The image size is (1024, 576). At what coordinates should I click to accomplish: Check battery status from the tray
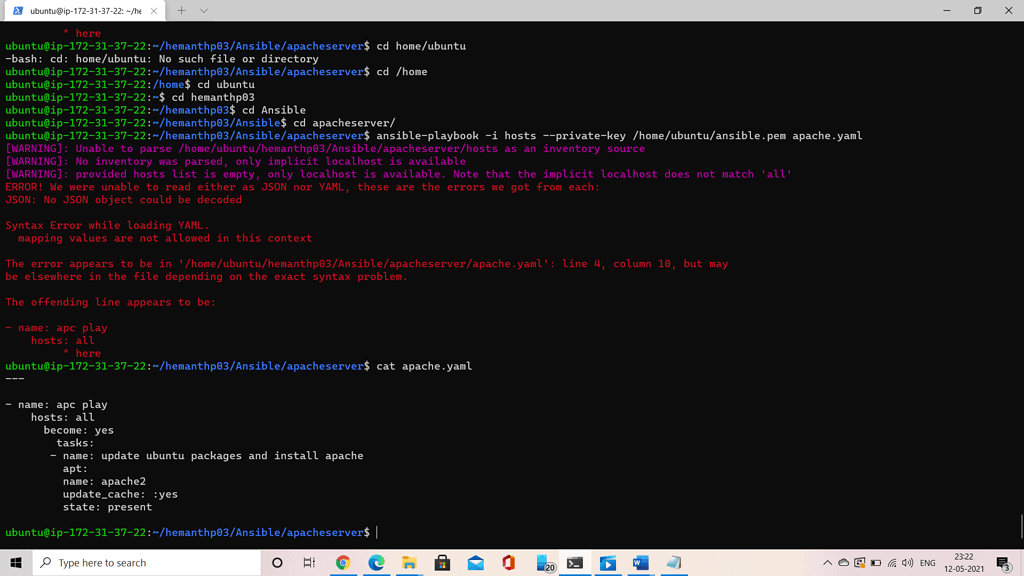click(875, 564)
